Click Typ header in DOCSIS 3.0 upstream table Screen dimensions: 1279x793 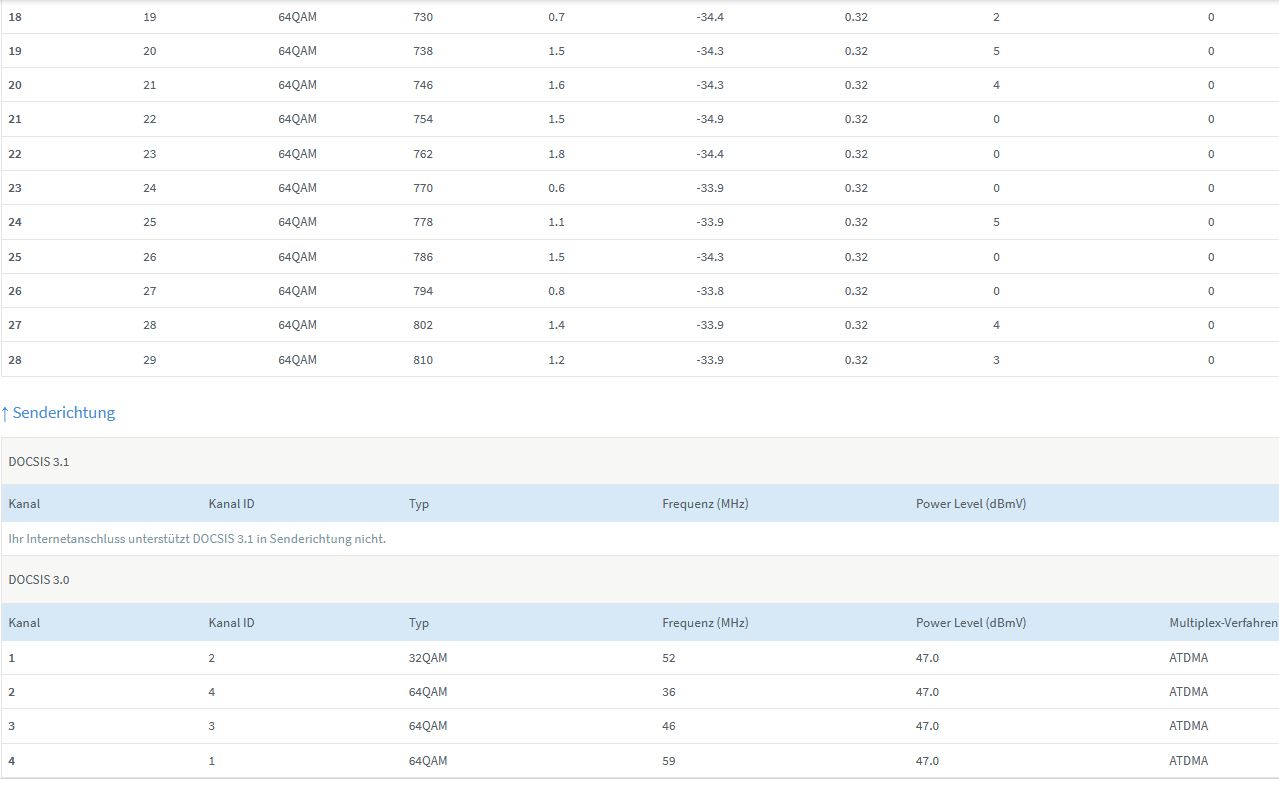click(x=419, y=623)
